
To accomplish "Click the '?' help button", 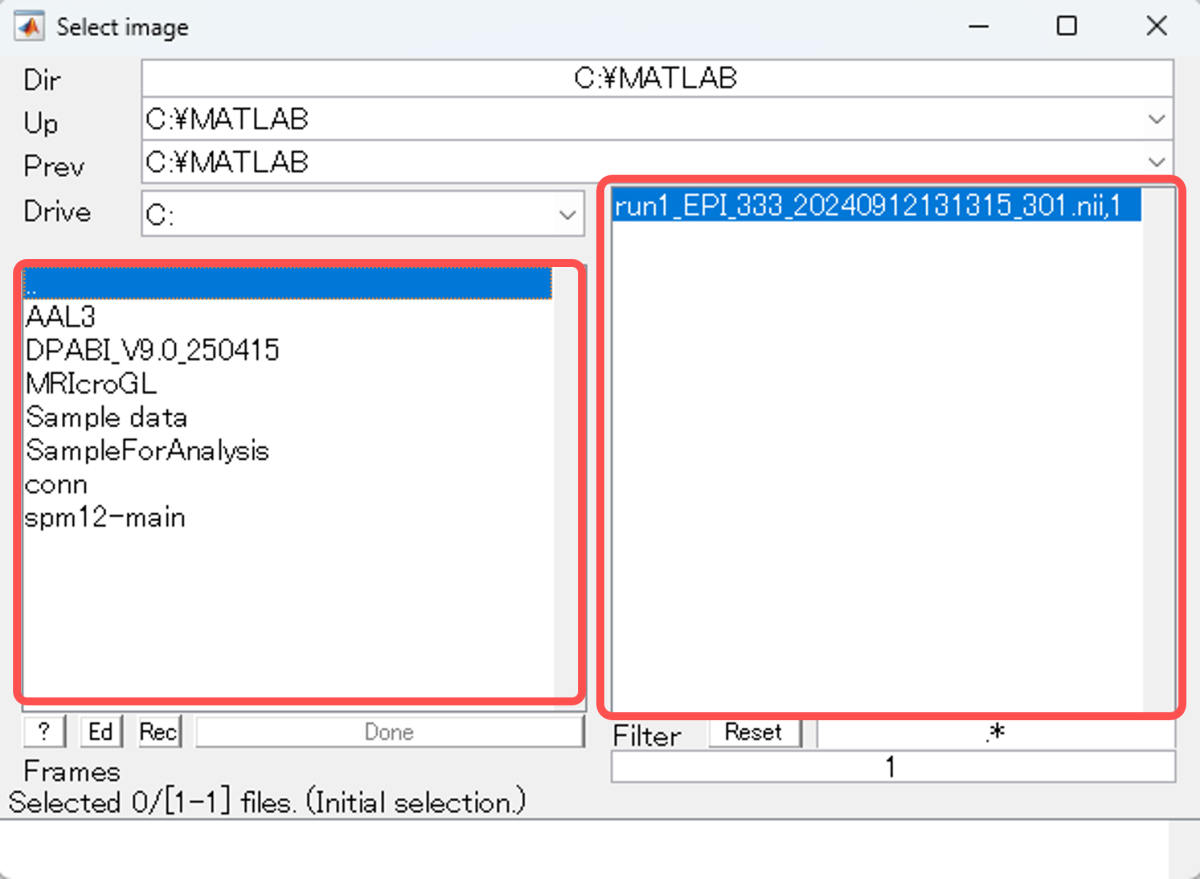I will 44,732.
